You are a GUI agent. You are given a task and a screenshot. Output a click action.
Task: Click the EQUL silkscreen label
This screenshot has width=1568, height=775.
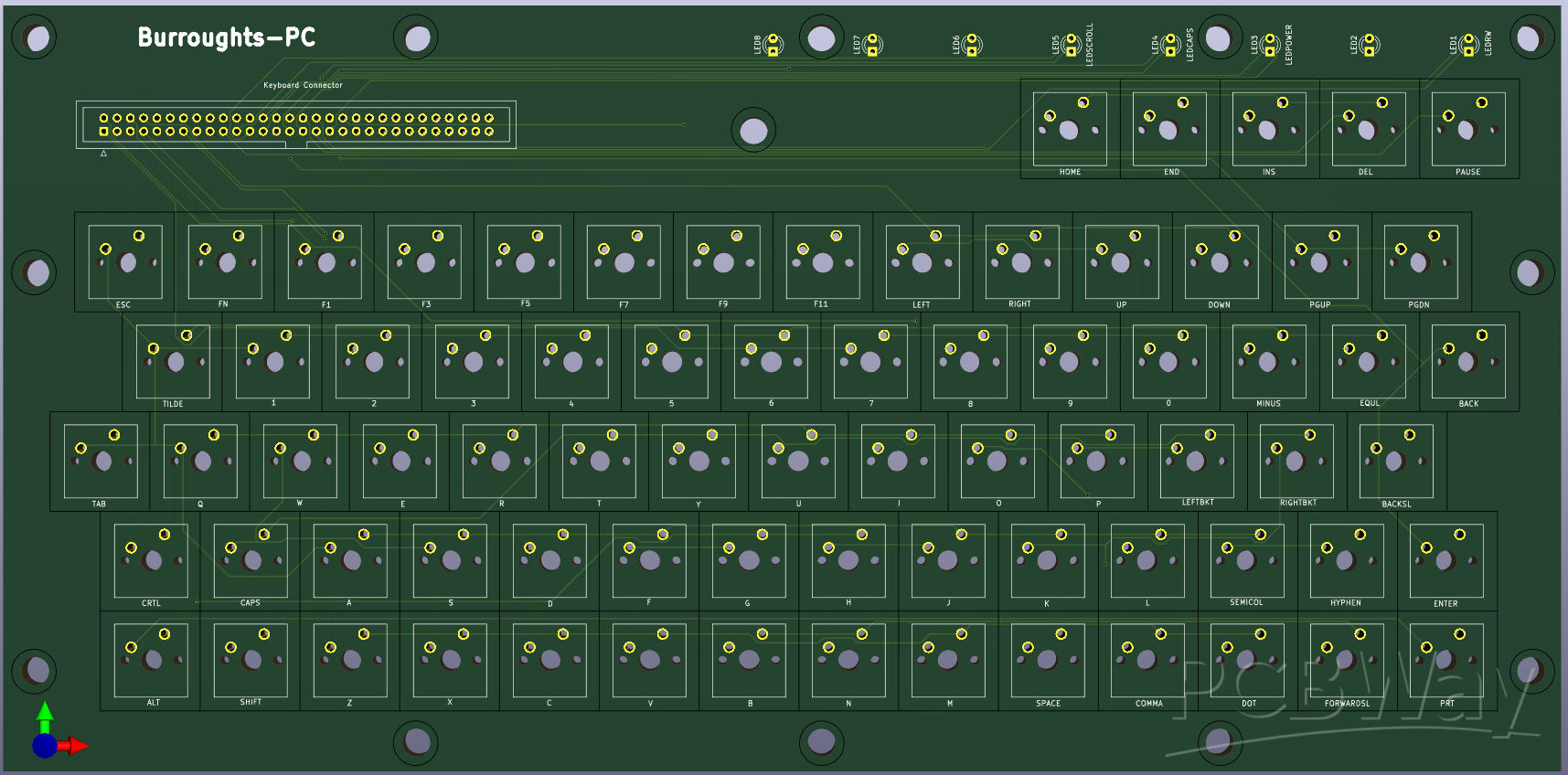point(1370,403)
